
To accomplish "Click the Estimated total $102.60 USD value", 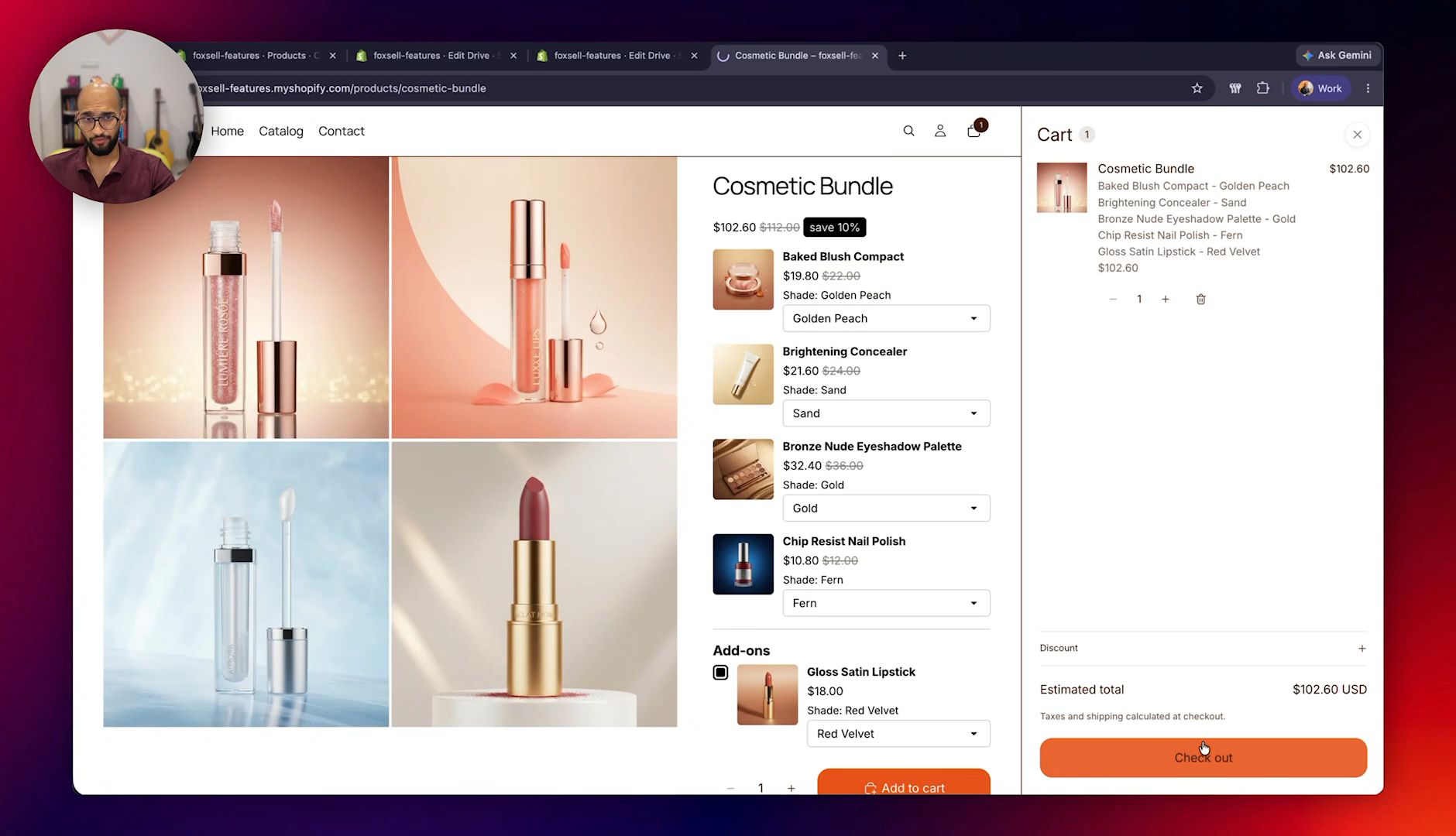I will tap(1329, 689).
